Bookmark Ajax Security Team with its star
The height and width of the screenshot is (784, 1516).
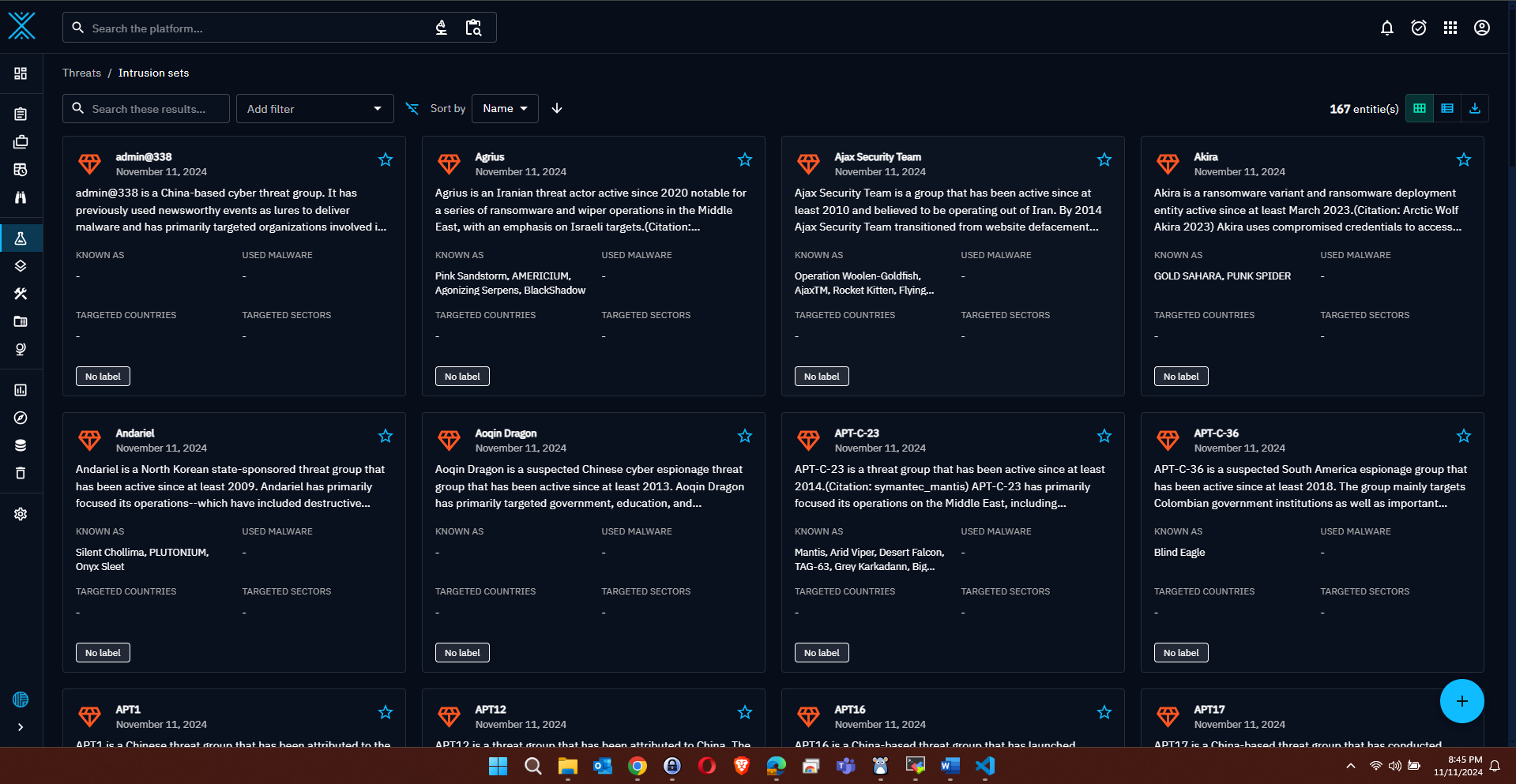[1104, 159]
